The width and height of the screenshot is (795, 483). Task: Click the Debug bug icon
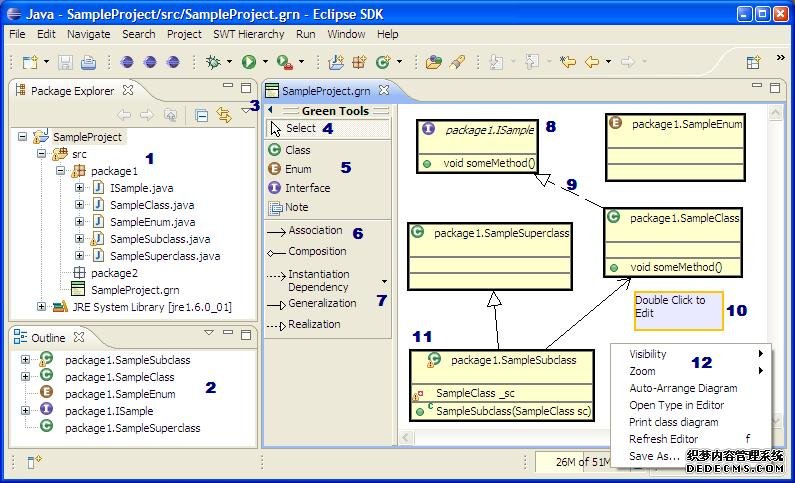point(213,62)
